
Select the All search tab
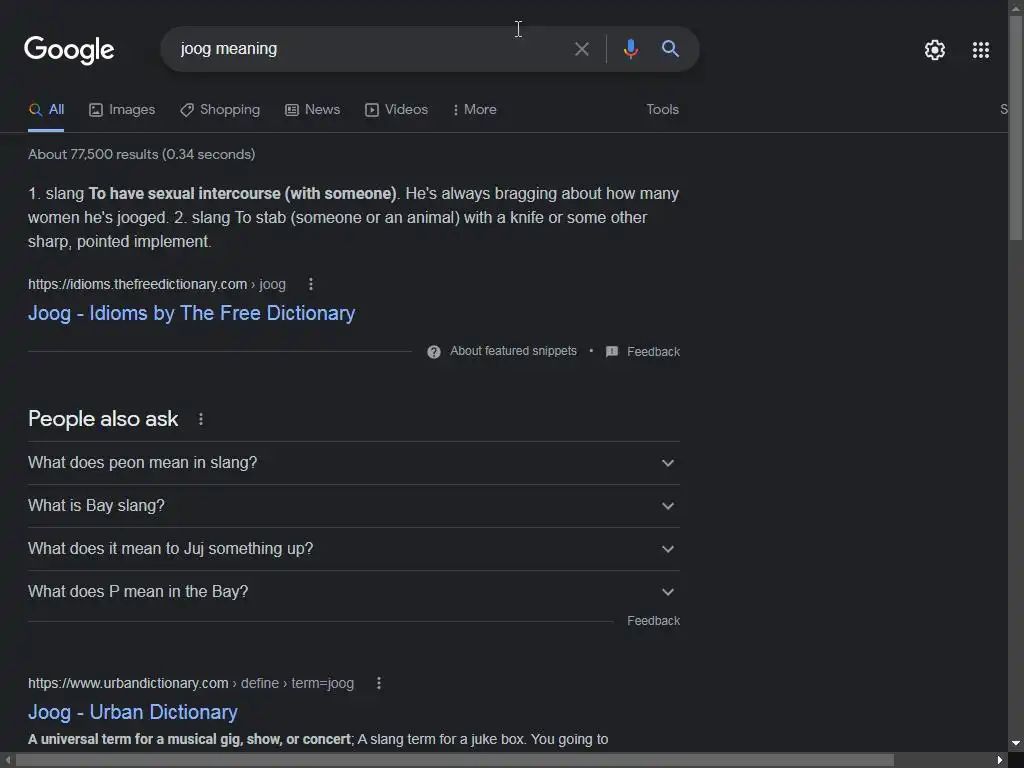click(x=46, y=110)
